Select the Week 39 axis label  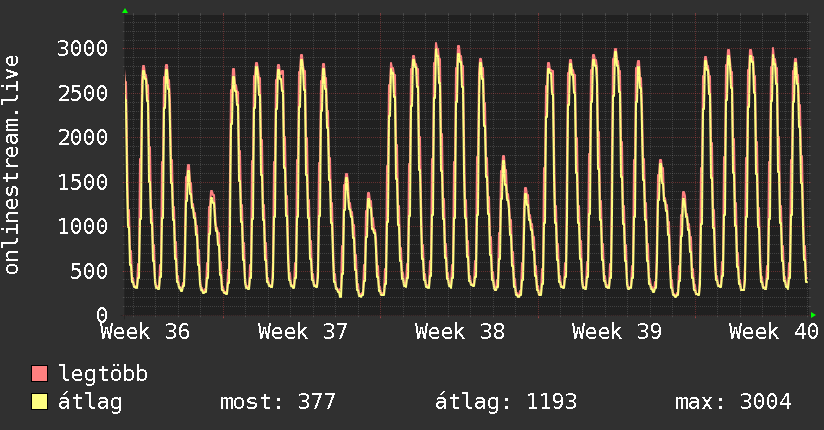617,332
